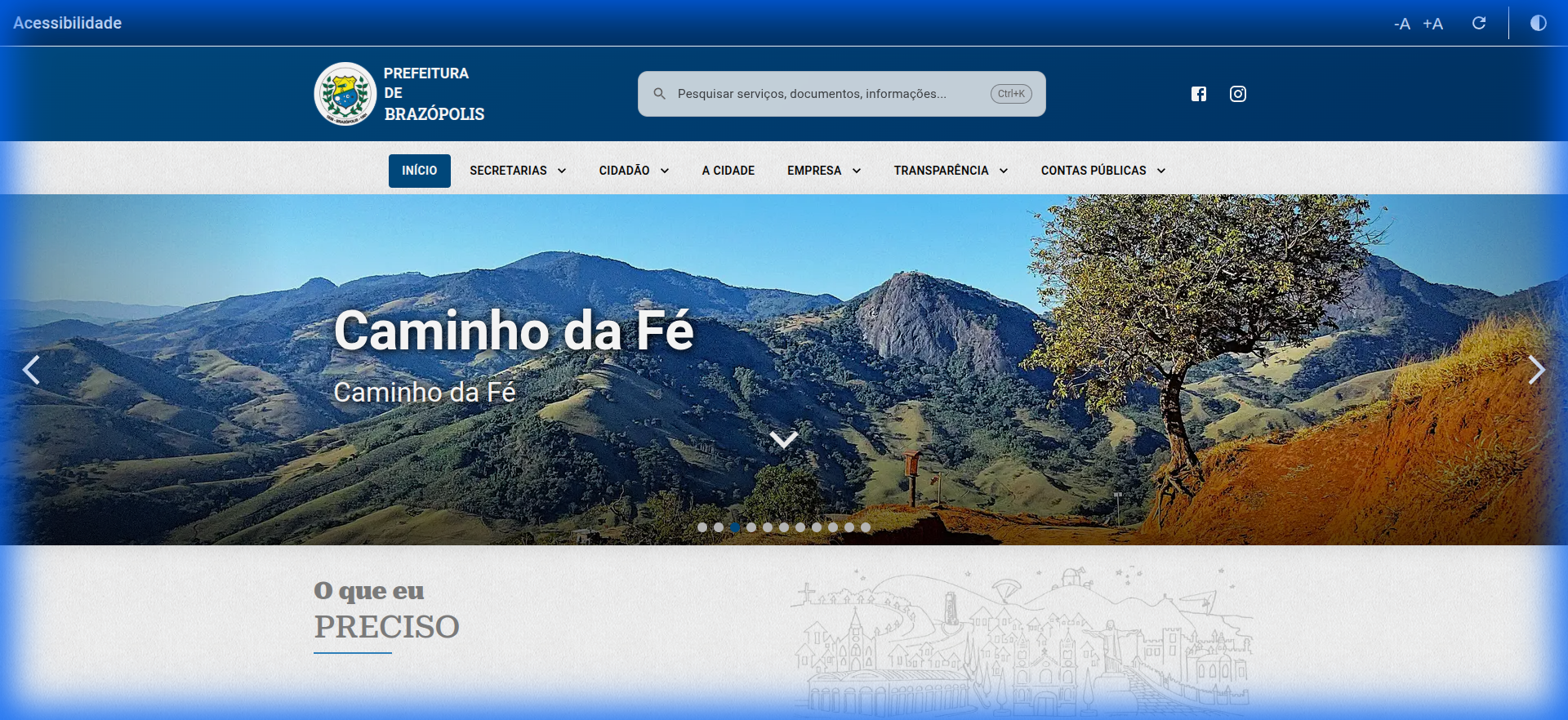Select the last carousel slide dot
Screen dimensions: 1568x720
[x=866, y=527]
